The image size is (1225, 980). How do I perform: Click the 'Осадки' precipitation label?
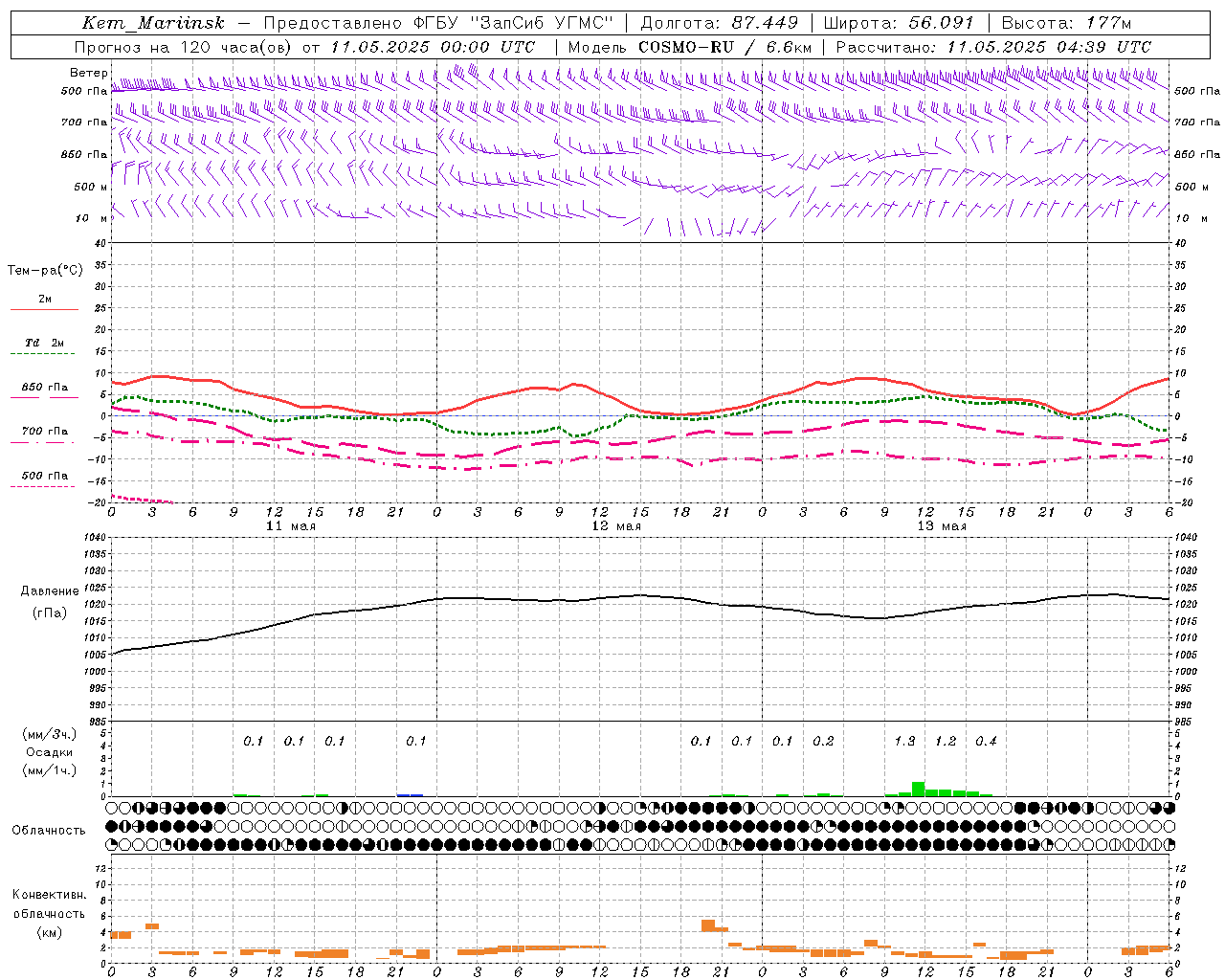tap(49, 752)
